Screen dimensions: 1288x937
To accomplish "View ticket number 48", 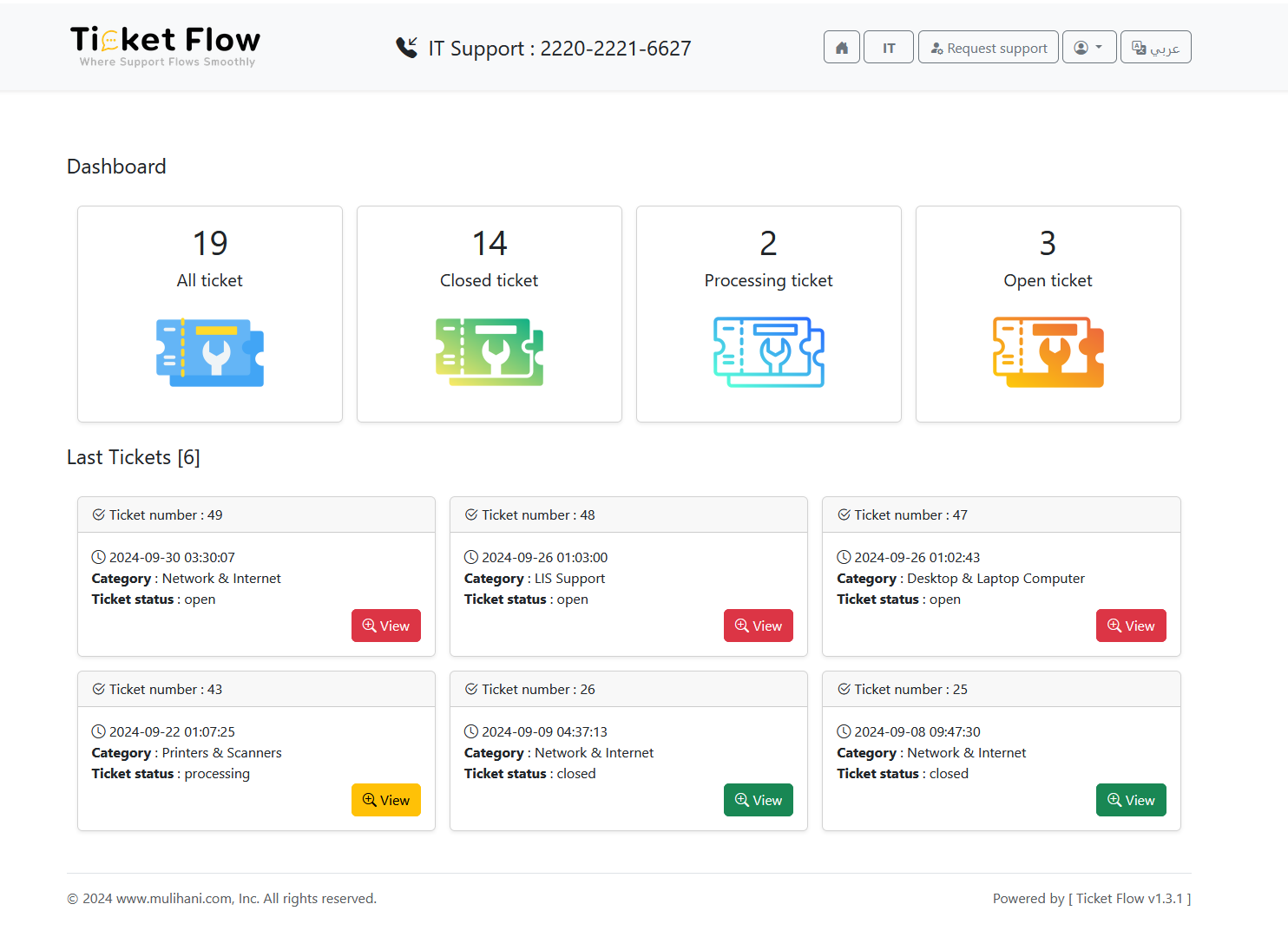I will click(759, 626).
